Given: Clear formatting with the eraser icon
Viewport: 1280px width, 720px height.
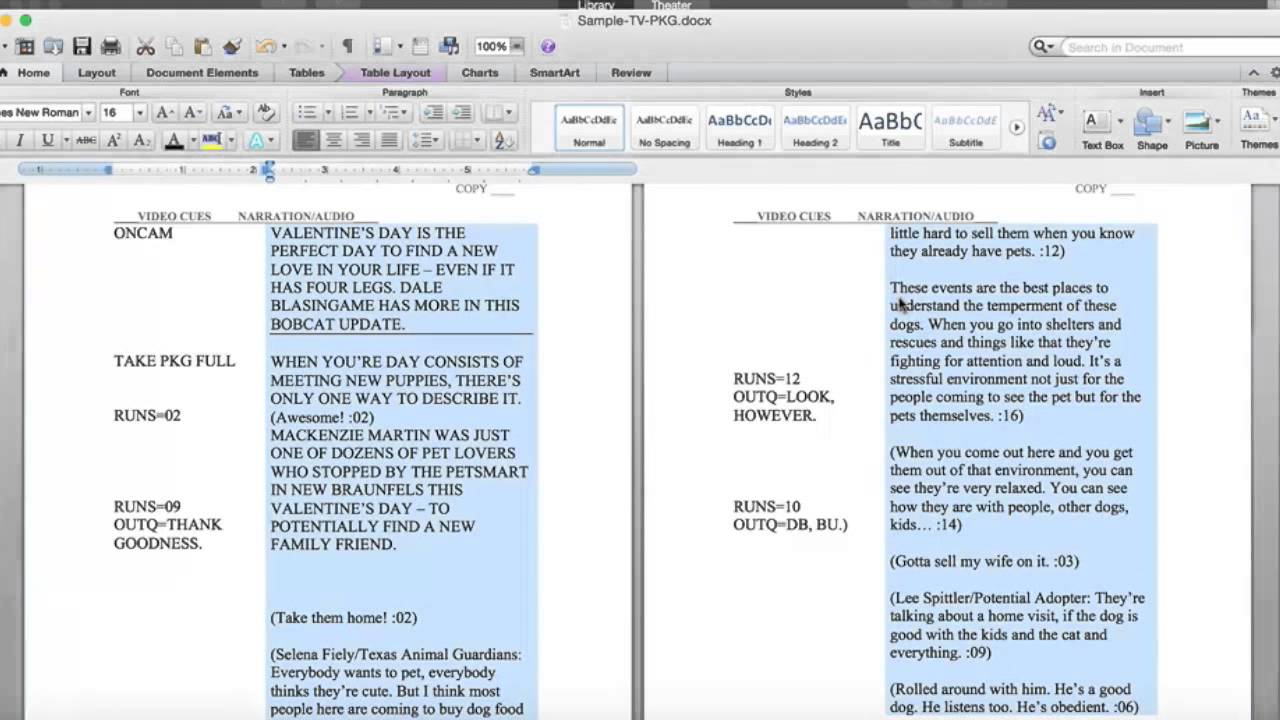Looking at the screenshot, I should coord(265,112).
